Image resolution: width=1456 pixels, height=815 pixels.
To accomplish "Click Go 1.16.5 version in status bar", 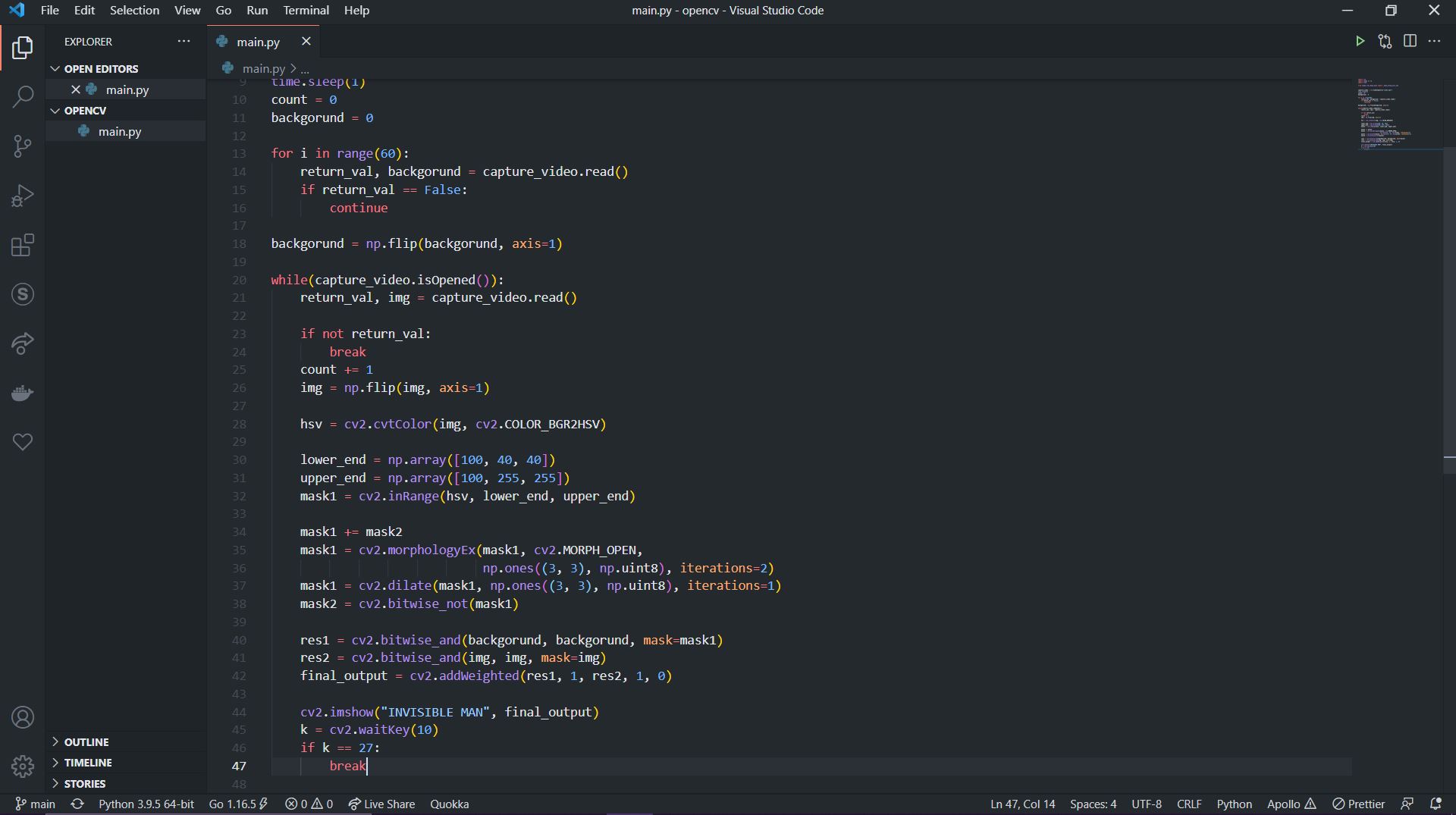I will point(238,804).
